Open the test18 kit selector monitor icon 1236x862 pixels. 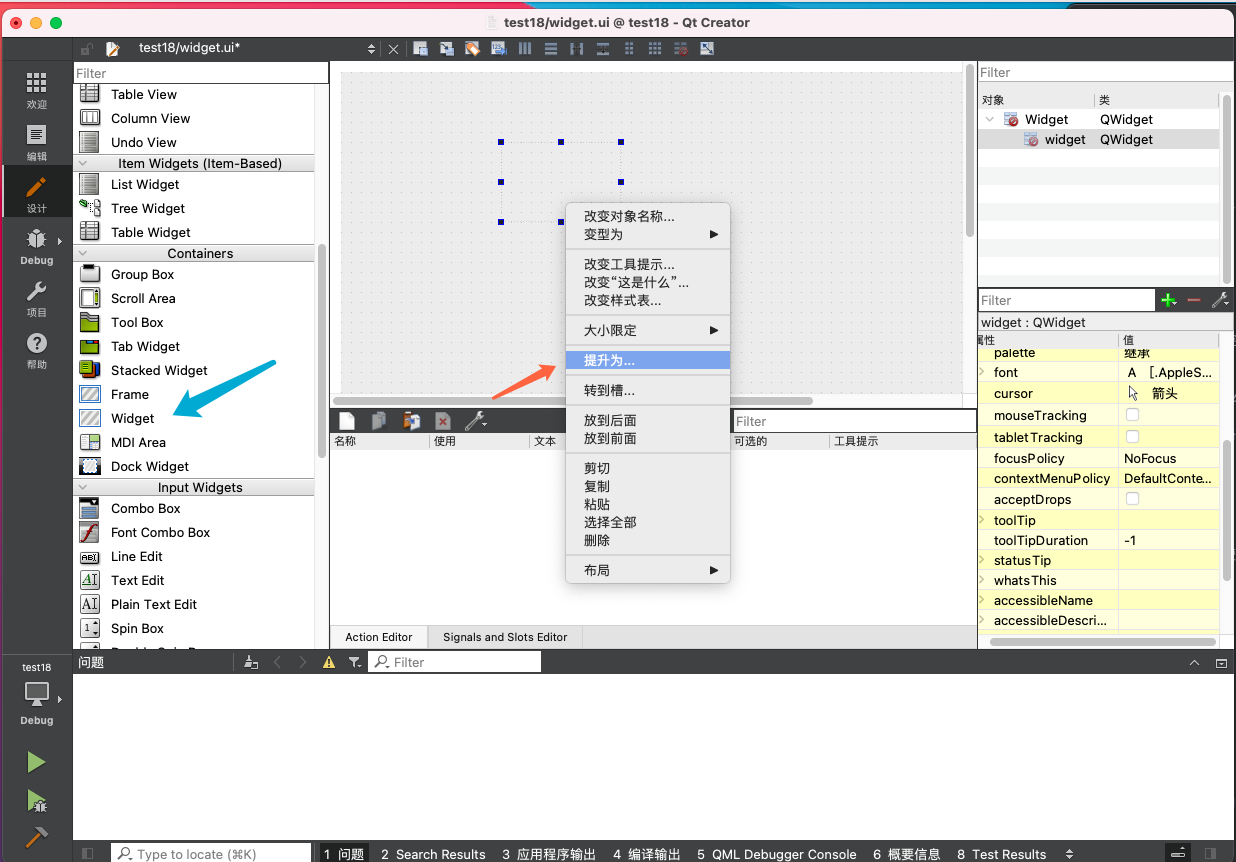point(36,693)
